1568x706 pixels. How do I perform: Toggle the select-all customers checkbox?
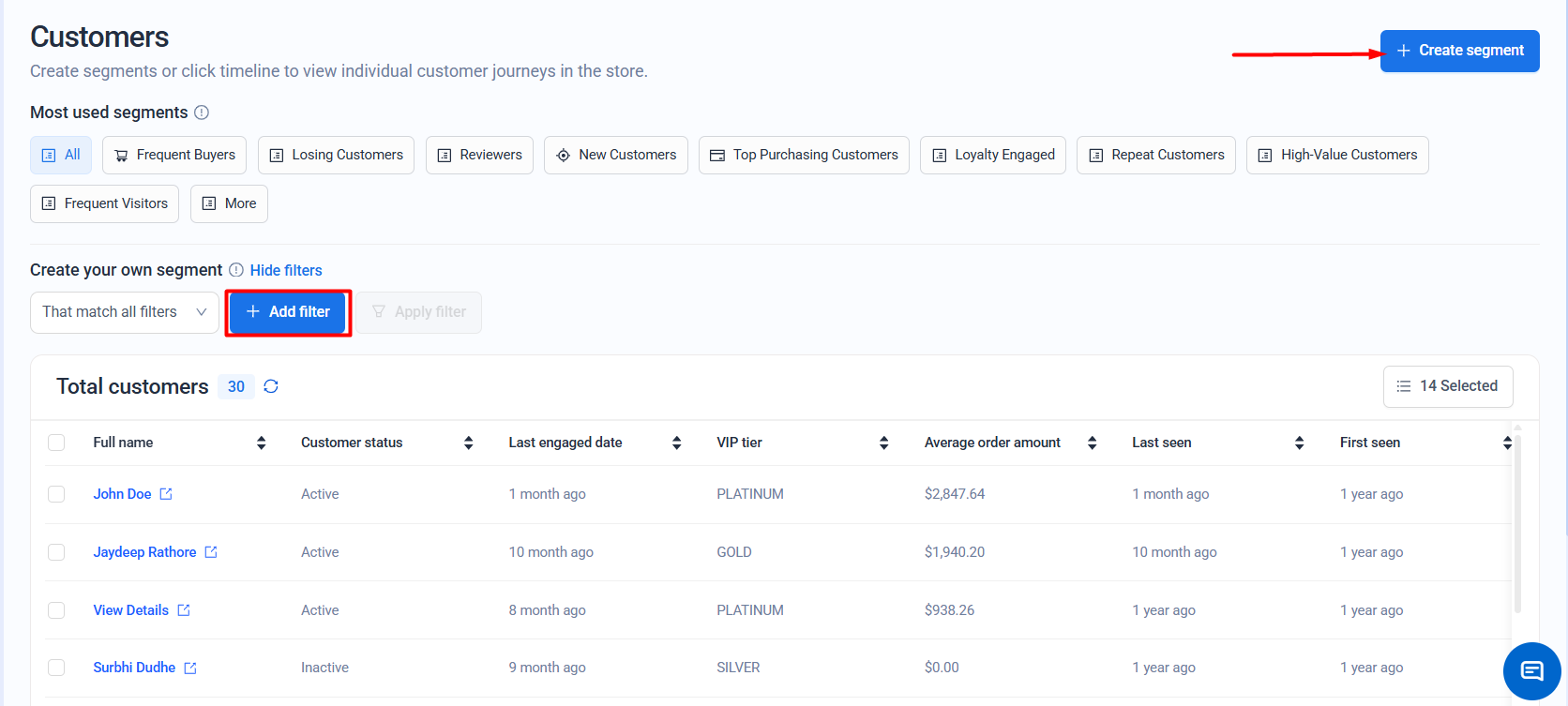coord(56,443)
